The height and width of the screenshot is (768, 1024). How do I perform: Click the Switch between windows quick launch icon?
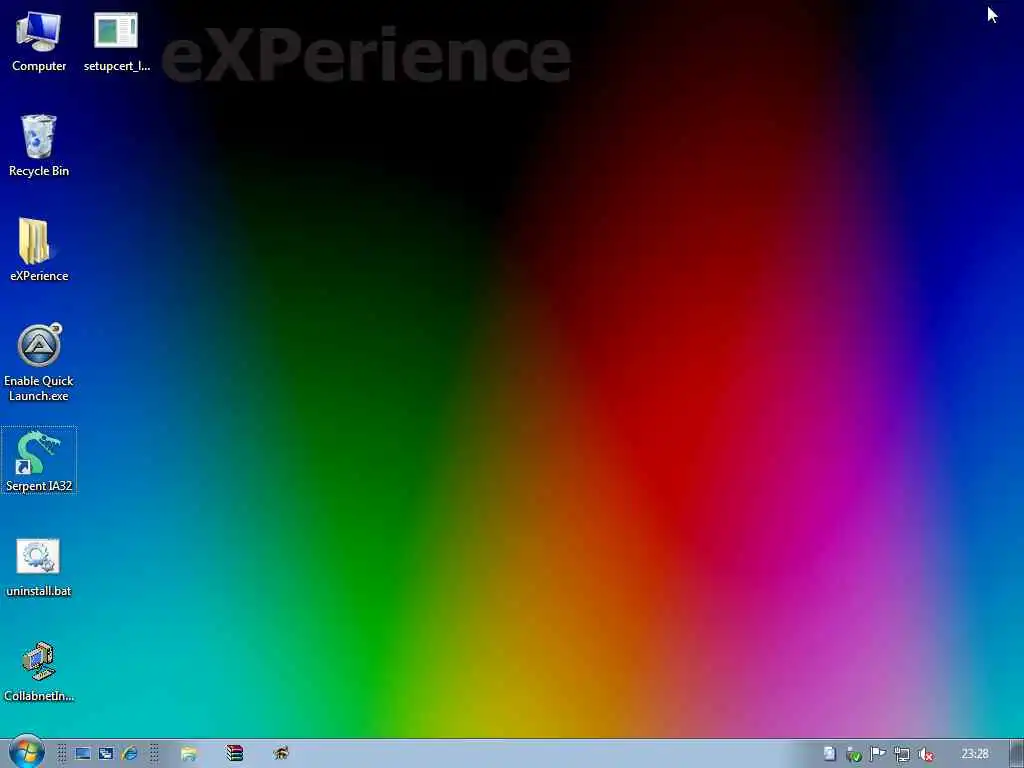pyautogui.click(x=106, y=754)
